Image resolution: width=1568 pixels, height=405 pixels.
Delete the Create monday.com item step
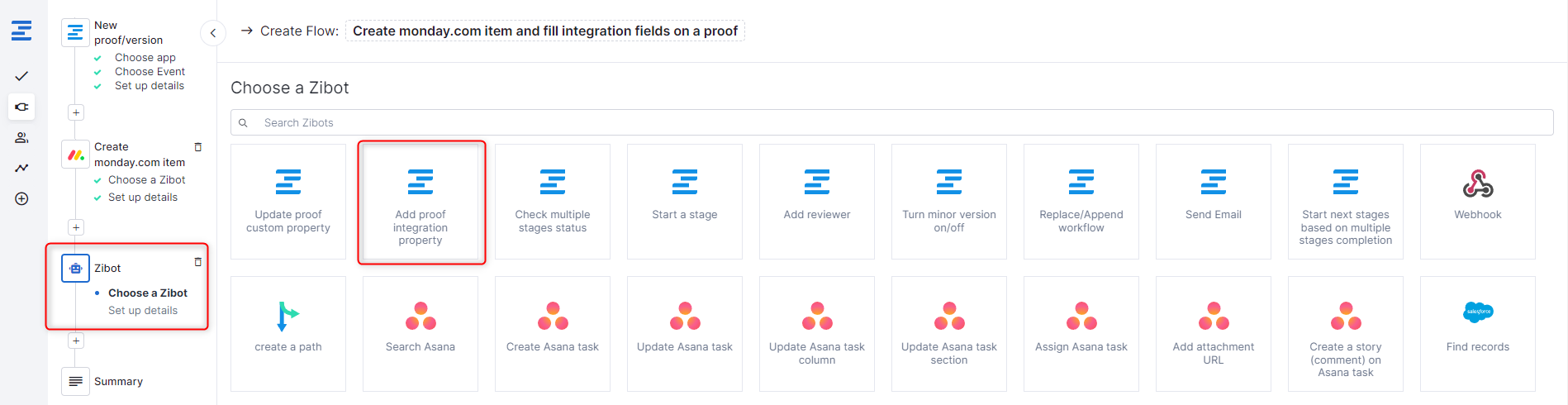[197, 147]
